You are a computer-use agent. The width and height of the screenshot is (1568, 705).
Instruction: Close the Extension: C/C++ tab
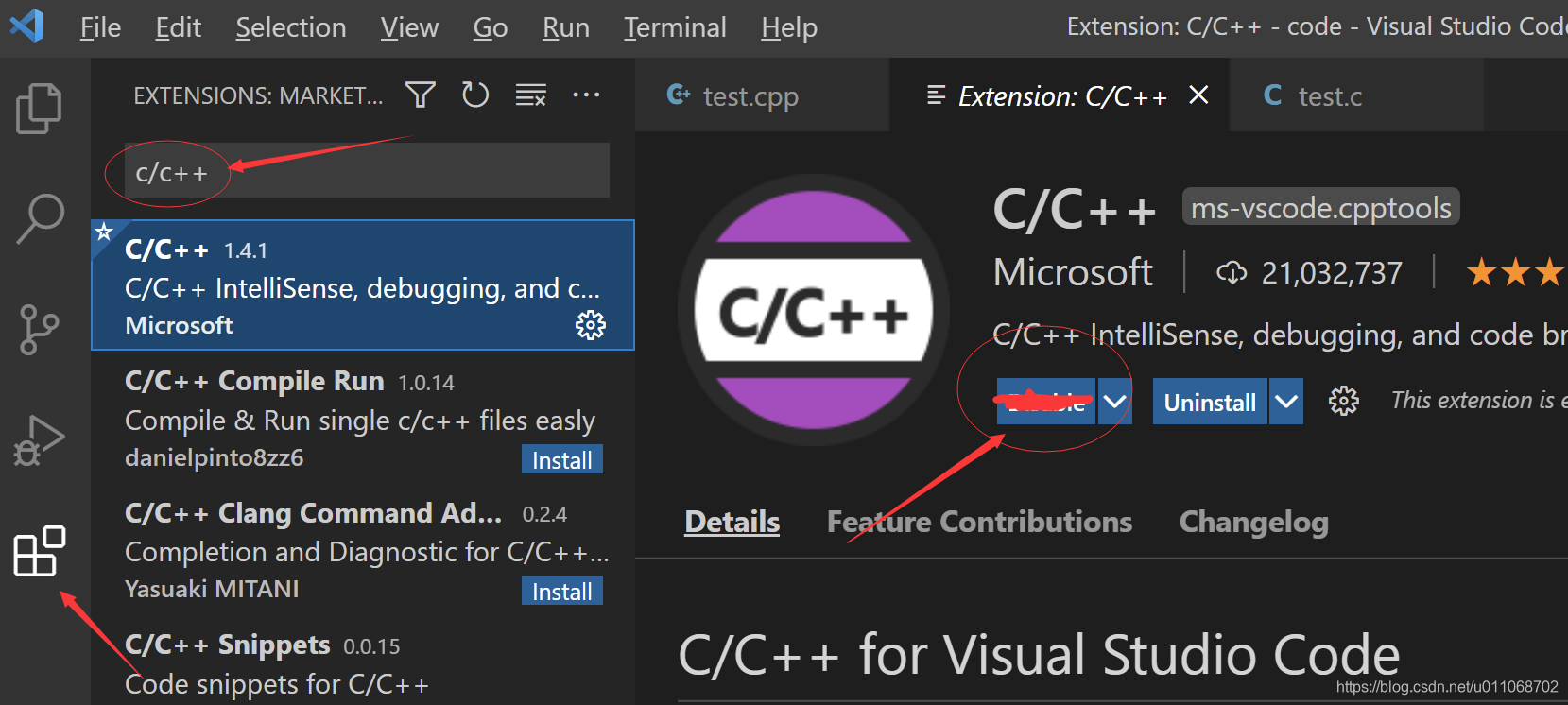click(x=1198, y=95)
